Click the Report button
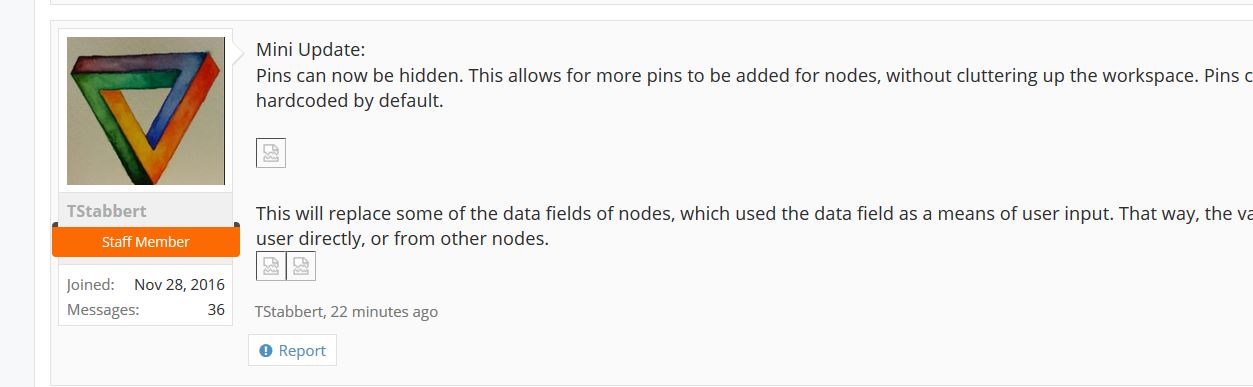Viewport: 1253px width, 387px height. point(292,351)
